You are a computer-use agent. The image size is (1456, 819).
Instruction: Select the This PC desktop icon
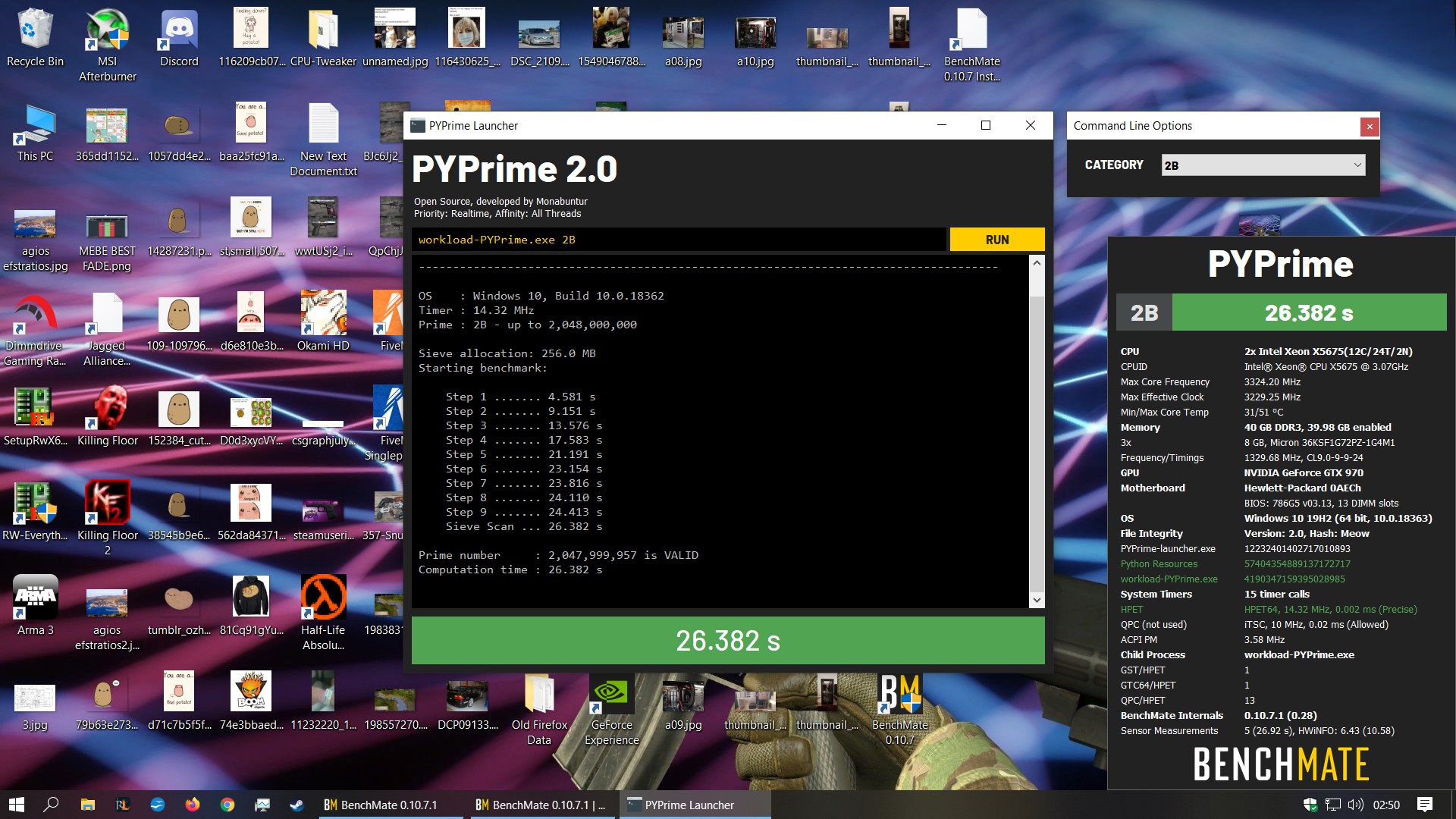click(x=35, y=133)
